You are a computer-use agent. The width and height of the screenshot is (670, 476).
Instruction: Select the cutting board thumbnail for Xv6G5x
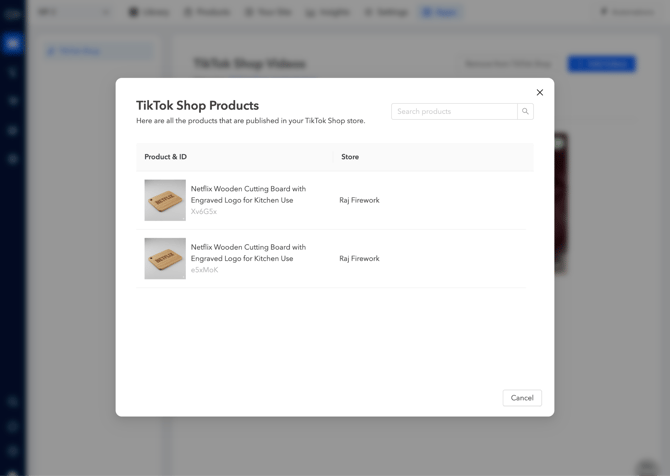(165, 200)
